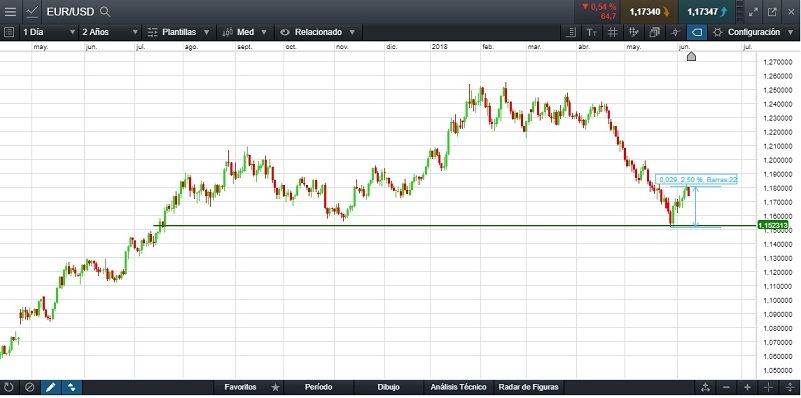Toggle the pencil drawing mode

pyautogui.click(x=51, y=387)
